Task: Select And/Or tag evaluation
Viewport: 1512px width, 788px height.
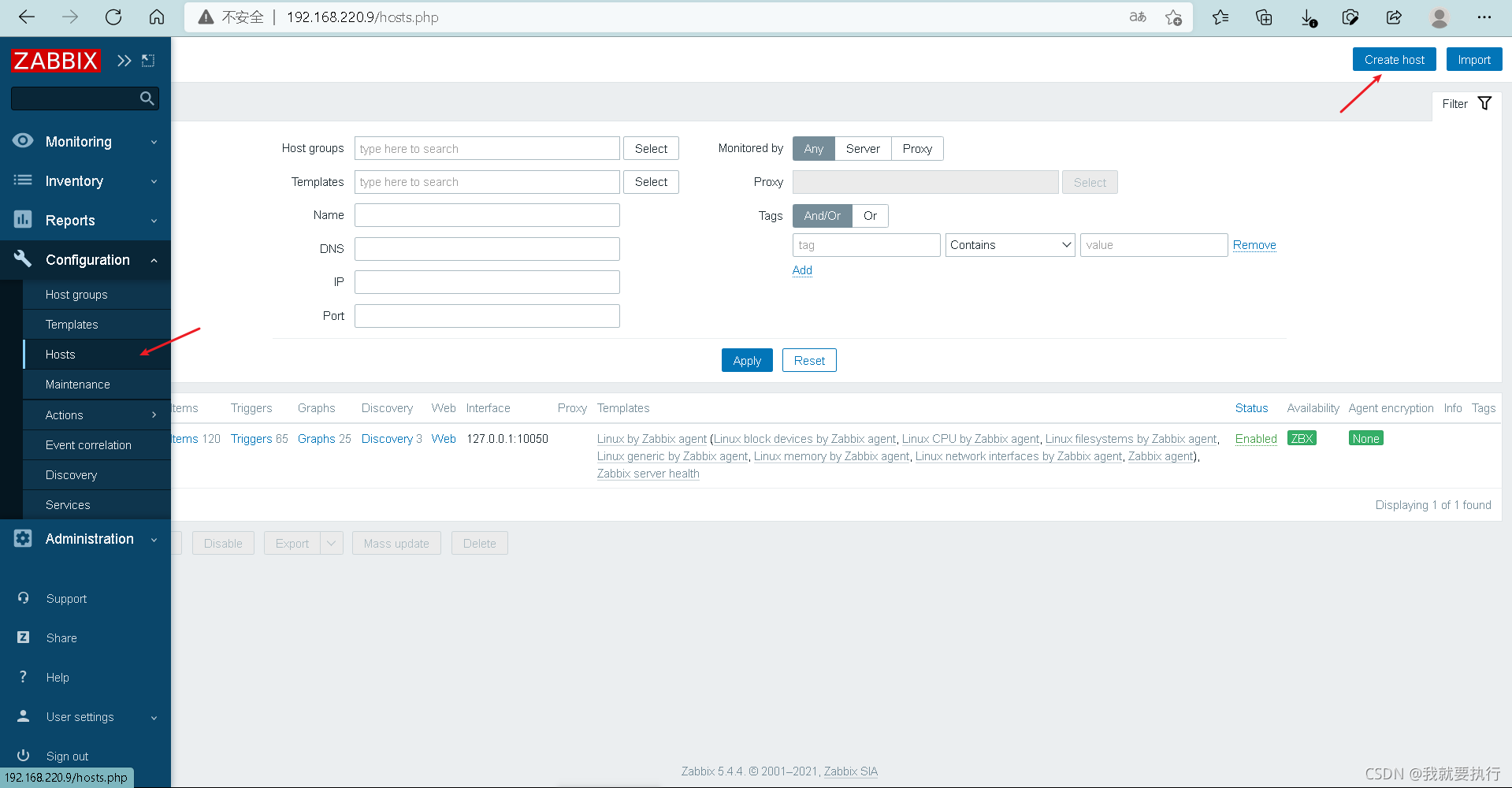Action: 823,216
